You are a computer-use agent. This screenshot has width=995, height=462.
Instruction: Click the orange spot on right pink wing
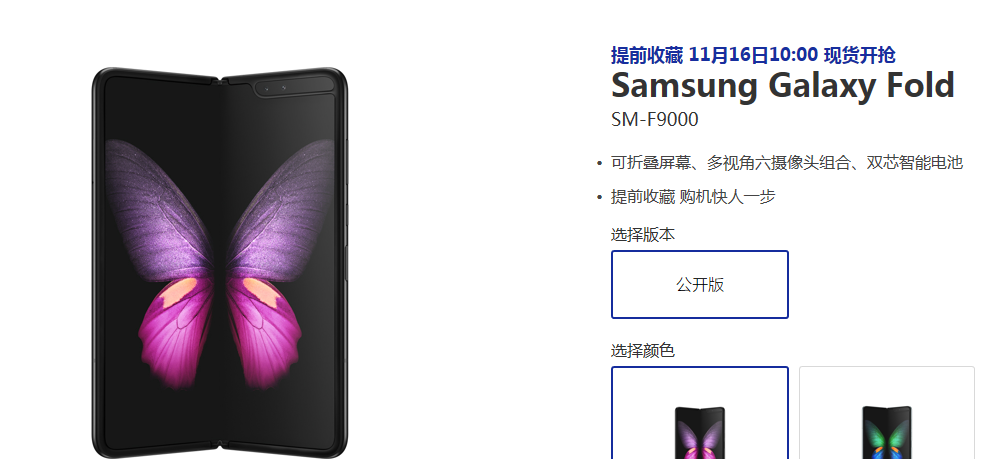[260, 293]
